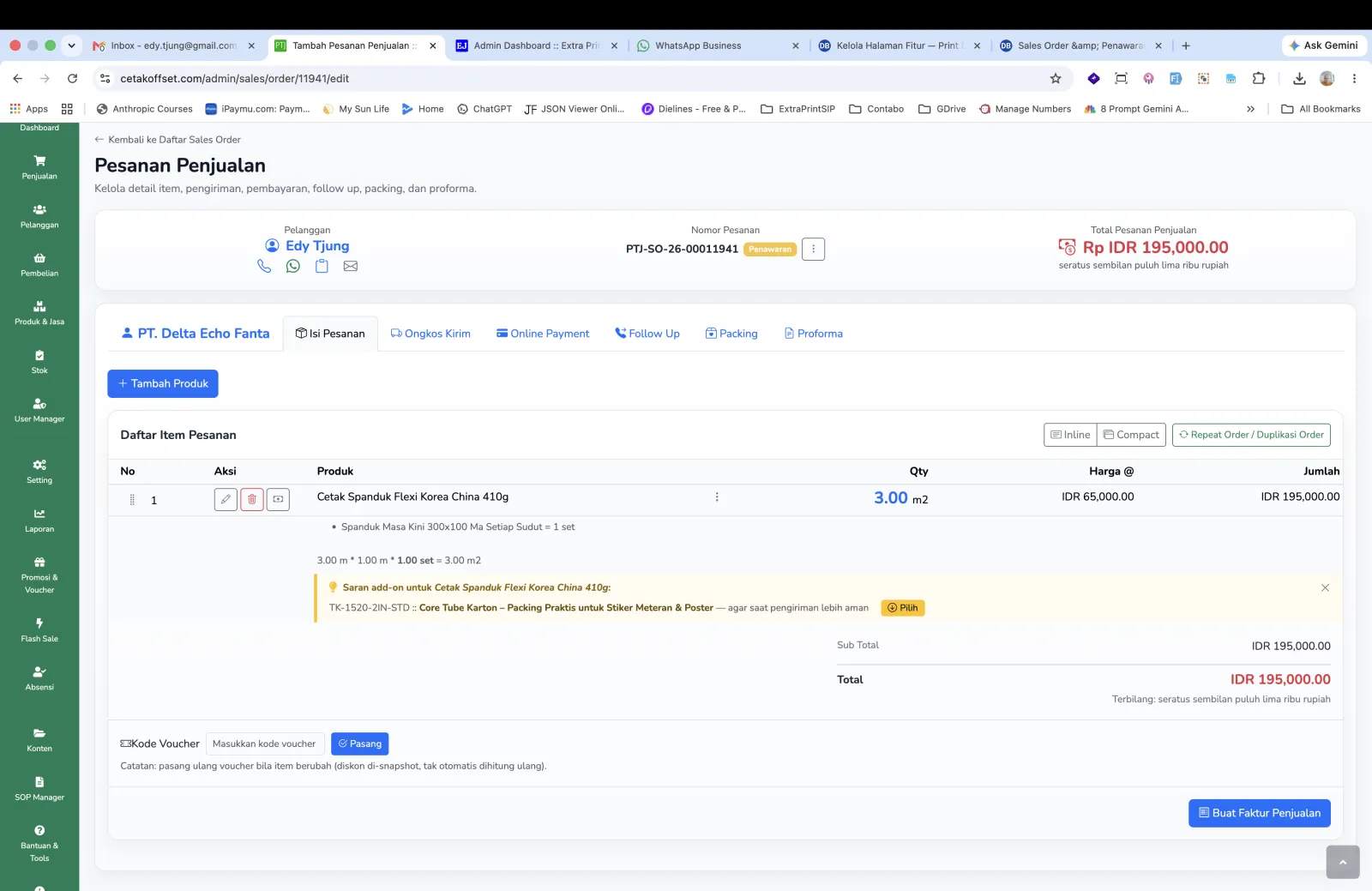
Task: Switch to the Online Payment tab
Action: click(543, 334)
